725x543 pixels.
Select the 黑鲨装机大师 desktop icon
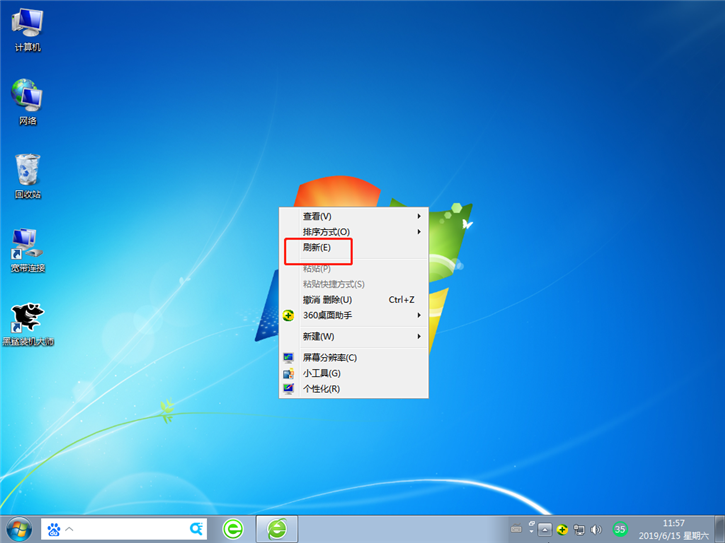click(27, 321)
